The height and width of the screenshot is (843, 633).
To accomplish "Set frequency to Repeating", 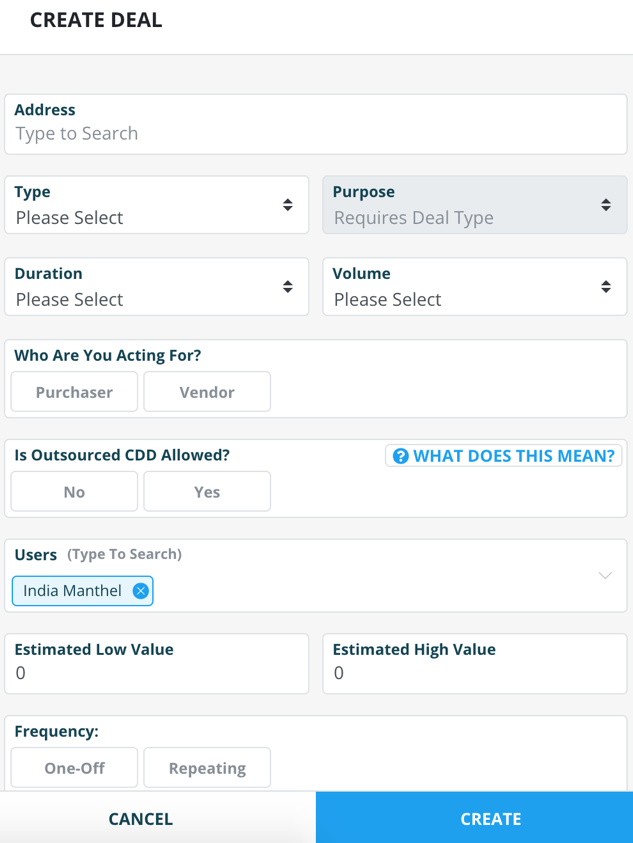I will [207, 768].
